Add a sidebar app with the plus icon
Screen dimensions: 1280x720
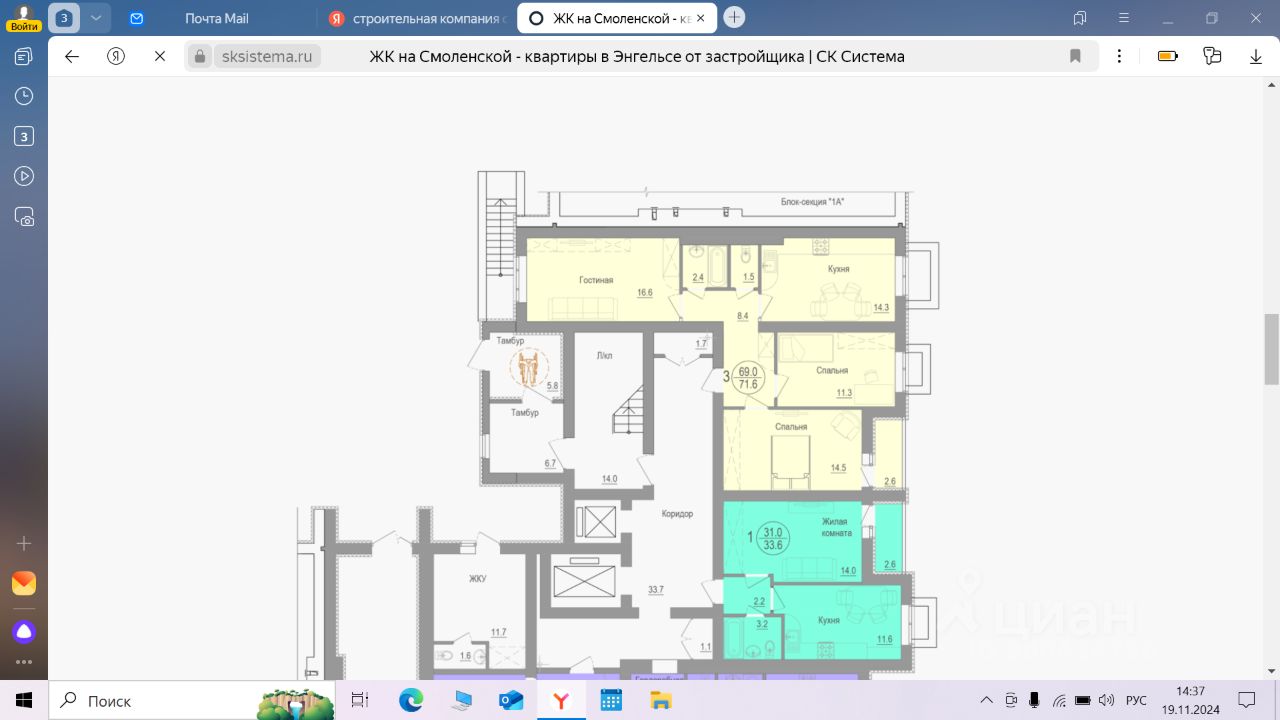coord(24,543)
